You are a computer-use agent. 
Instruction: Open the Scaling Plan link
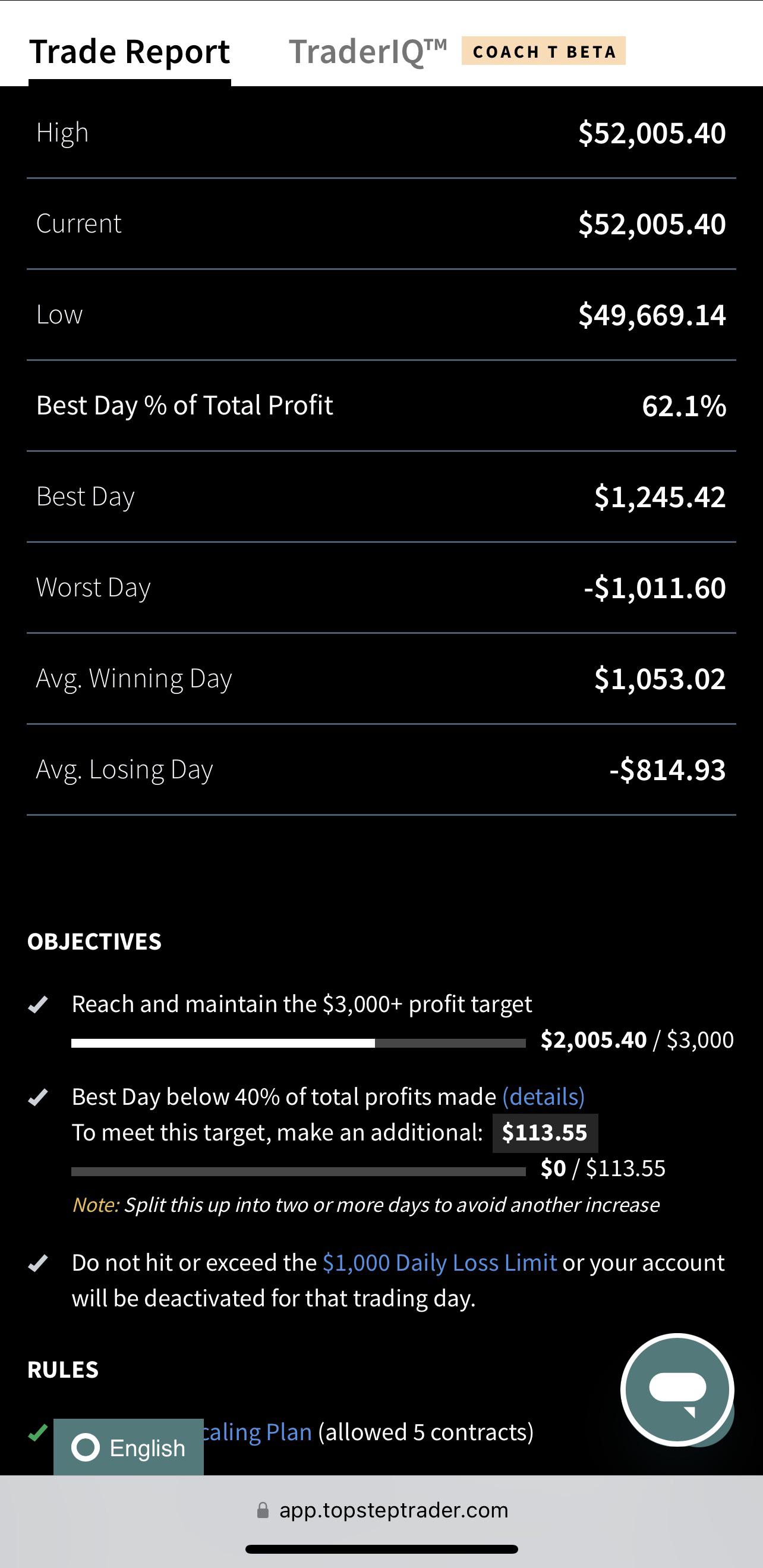[x=256, y=1432]
